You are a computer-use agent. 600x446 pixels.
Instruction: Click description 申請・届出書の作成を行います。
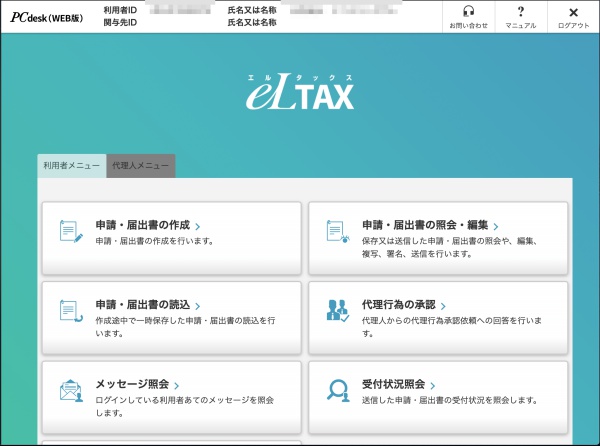tap(155, 241)
